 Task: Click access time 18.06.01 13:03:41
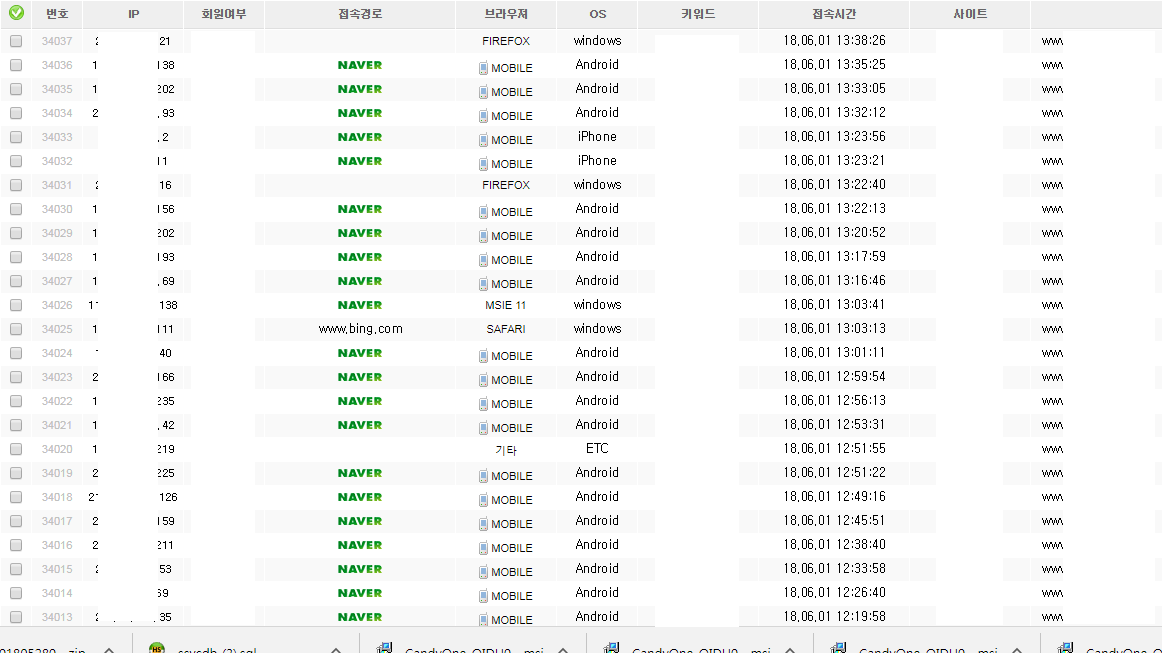coord(834,304)
